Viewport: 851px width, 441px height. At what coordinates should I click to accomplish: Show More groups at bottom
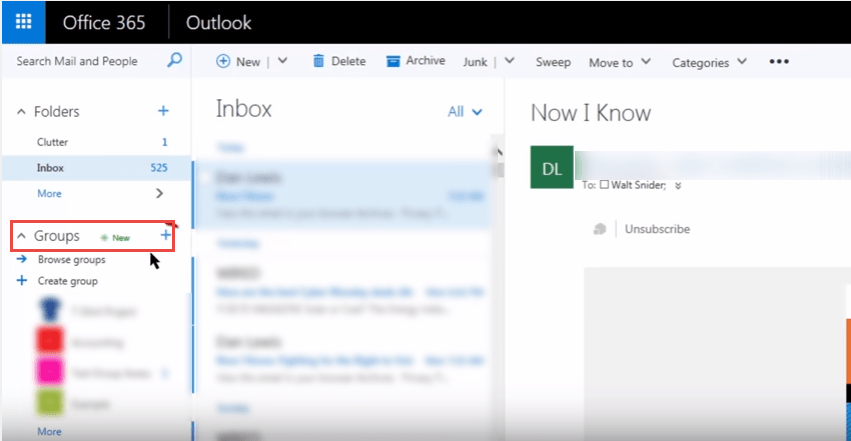49,432
